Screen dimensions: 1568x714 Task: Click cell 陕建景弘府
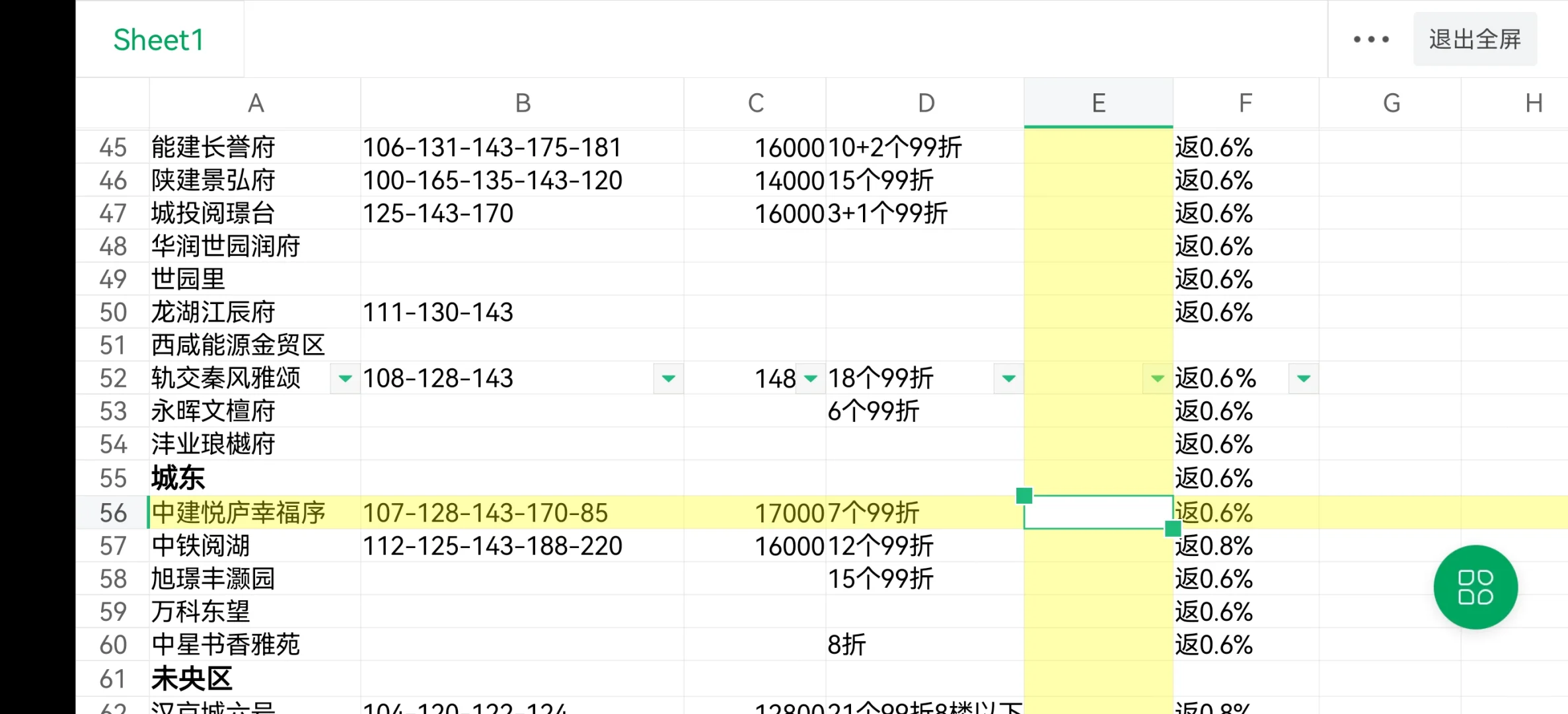pyautogui.click(x=255, y=180)
